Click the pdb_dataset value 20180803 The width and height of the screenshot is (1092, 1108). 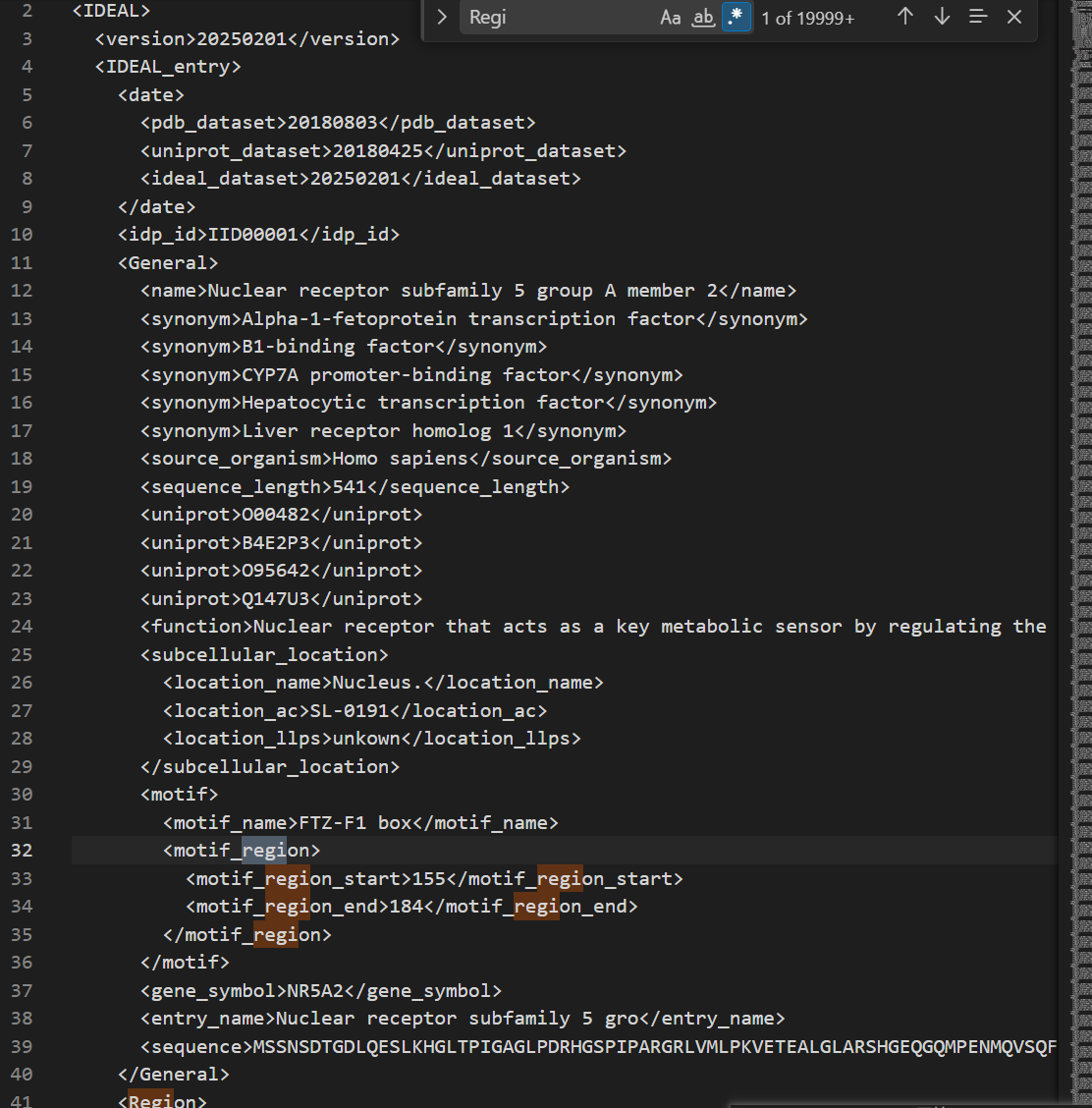click(x=332, y=122)
